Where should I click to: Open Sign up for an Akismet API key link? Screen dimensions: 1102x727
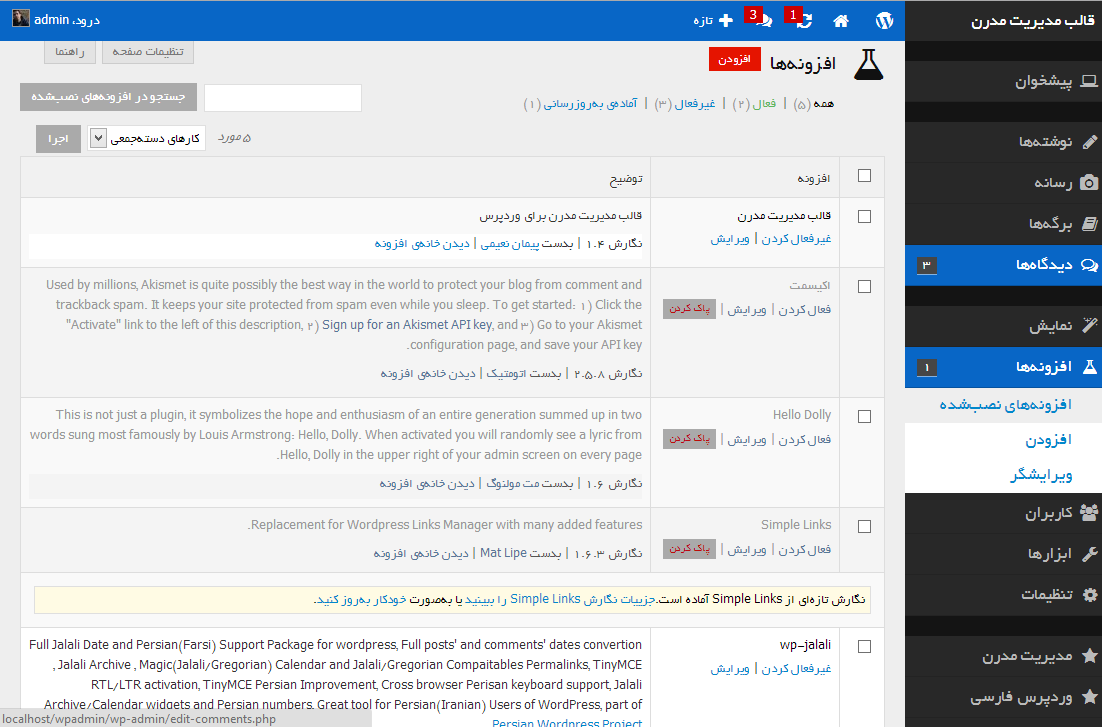pyautogui.click(x=407, y=325)
